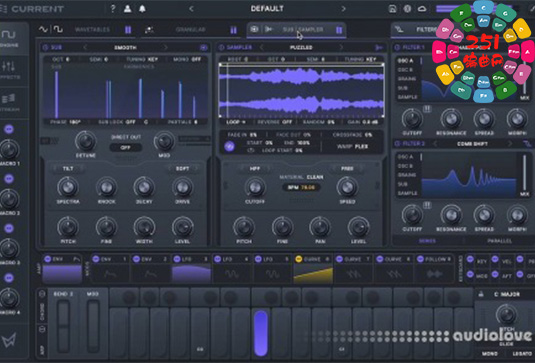Click the KEY keyboard modulation dot
535x363 pixels.
[x=470, y=260]
